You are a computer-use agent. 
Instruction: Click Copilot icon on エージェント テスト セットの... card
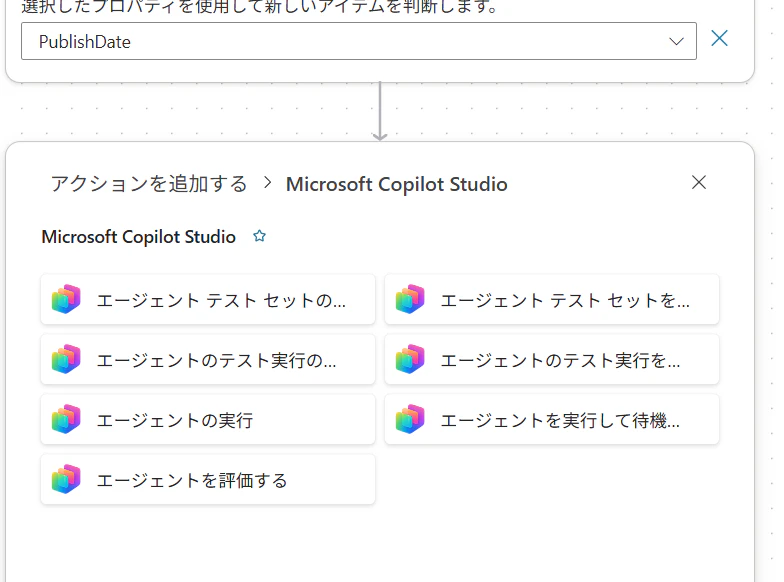66,299
